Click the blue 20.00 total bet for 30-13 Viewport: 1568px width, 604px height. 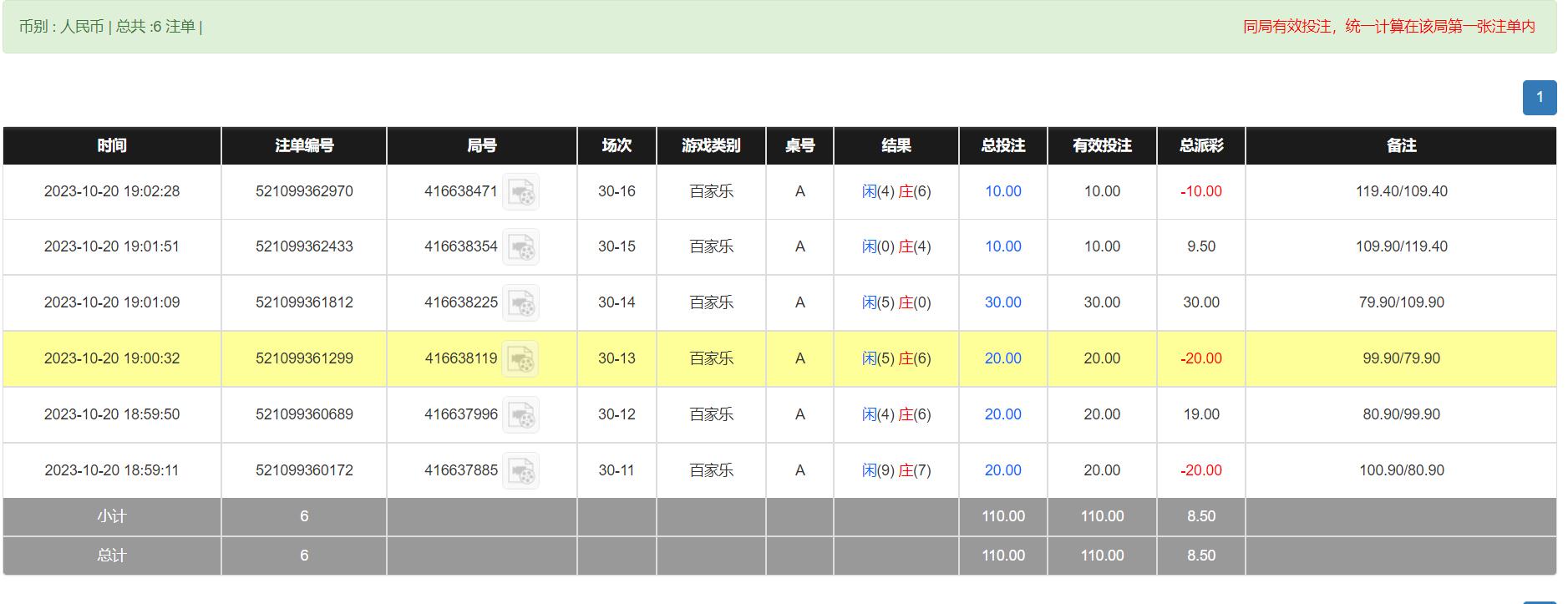coord(1003,358)
